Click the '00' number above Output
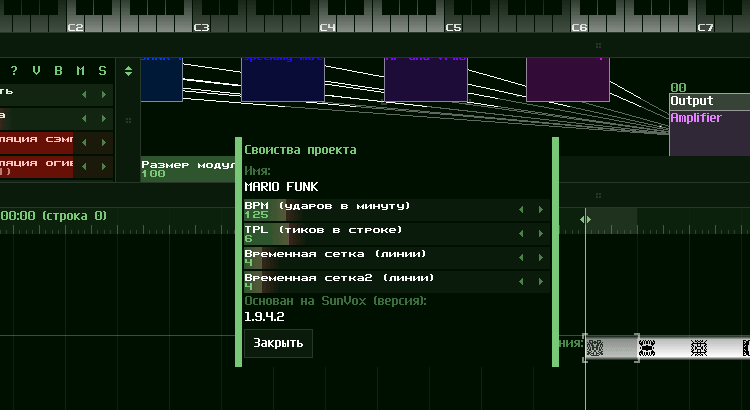This screenshot has width=750, height=410. [678, 88]
